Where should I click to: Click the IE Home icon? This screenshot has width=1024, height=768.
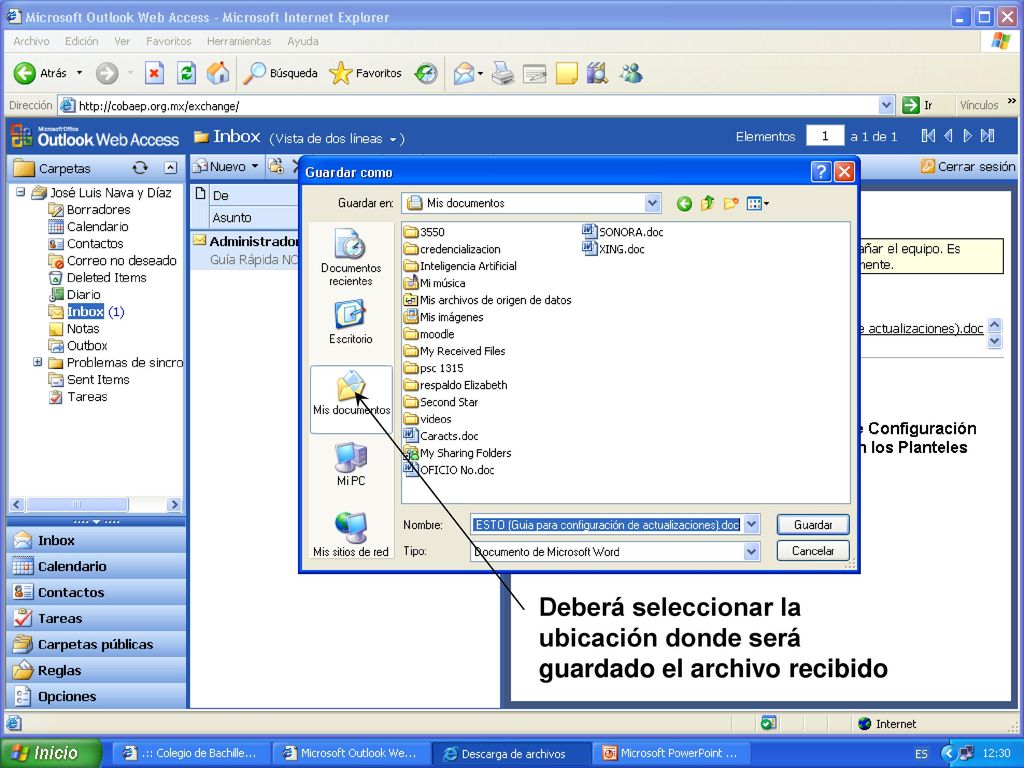coord(218,73)
